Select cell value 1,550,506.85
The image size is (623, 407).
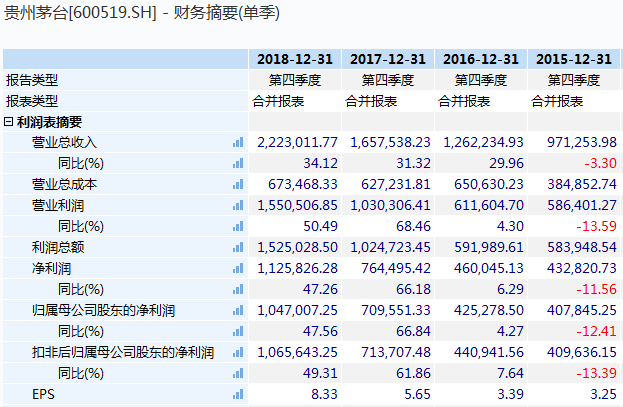pos(297,205)
